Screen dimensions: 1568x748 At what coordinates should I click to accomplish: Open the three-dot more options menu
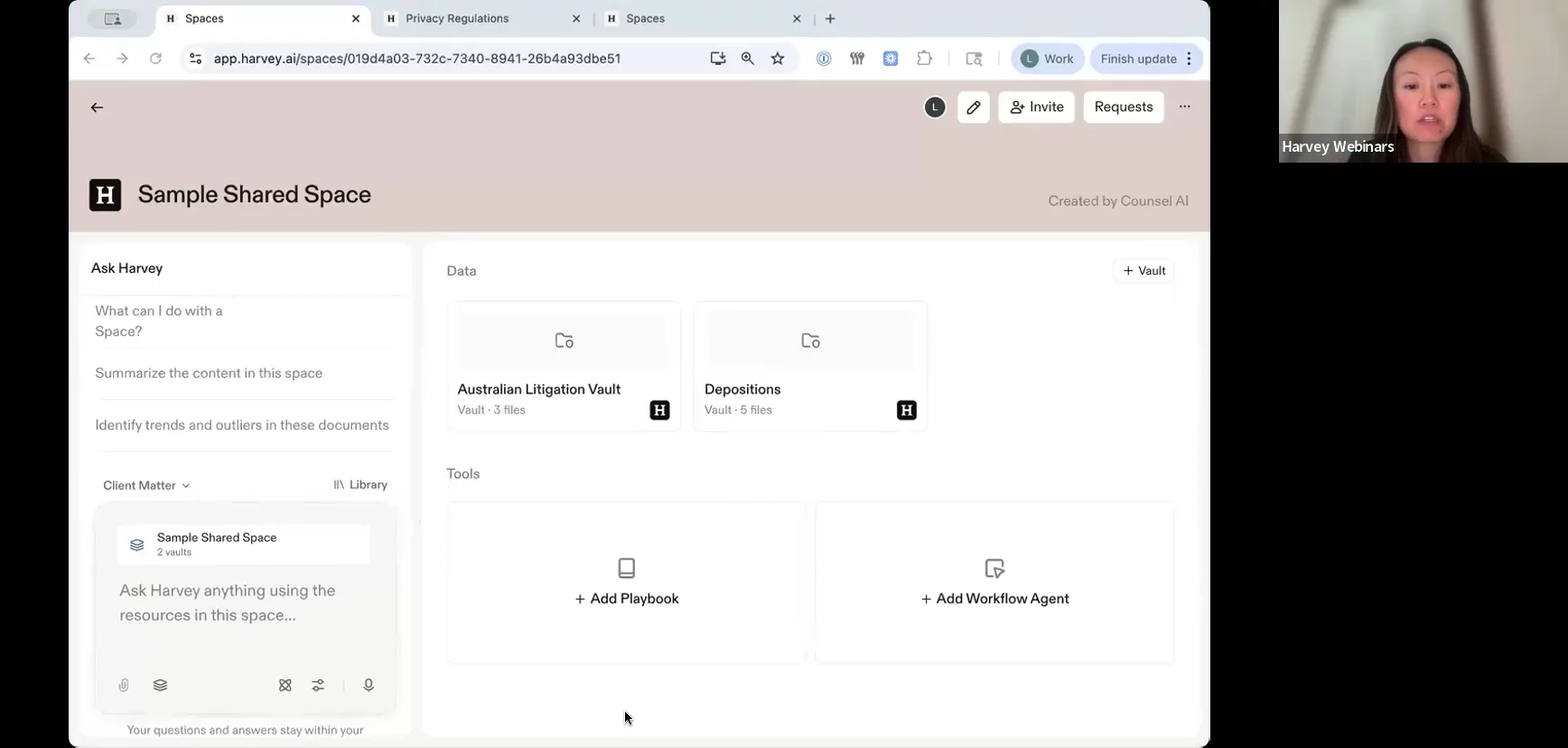click(1184, 107)
